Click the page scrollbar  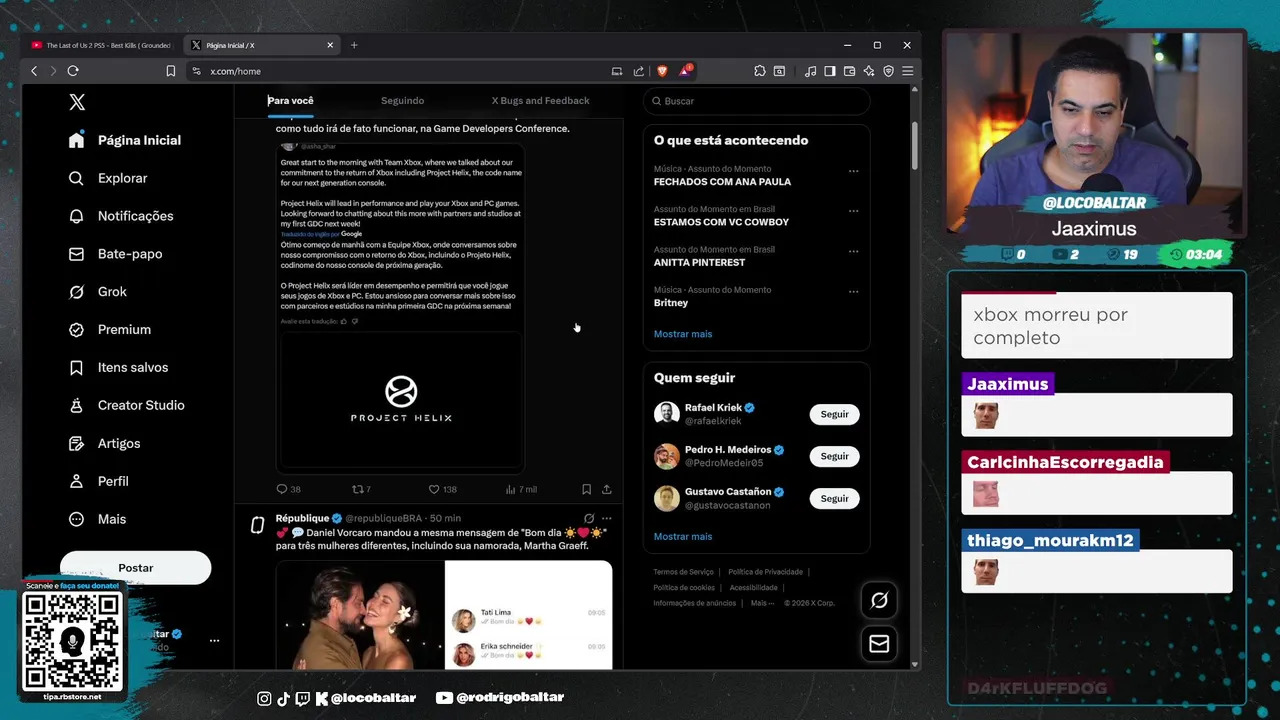coord(914,145)
